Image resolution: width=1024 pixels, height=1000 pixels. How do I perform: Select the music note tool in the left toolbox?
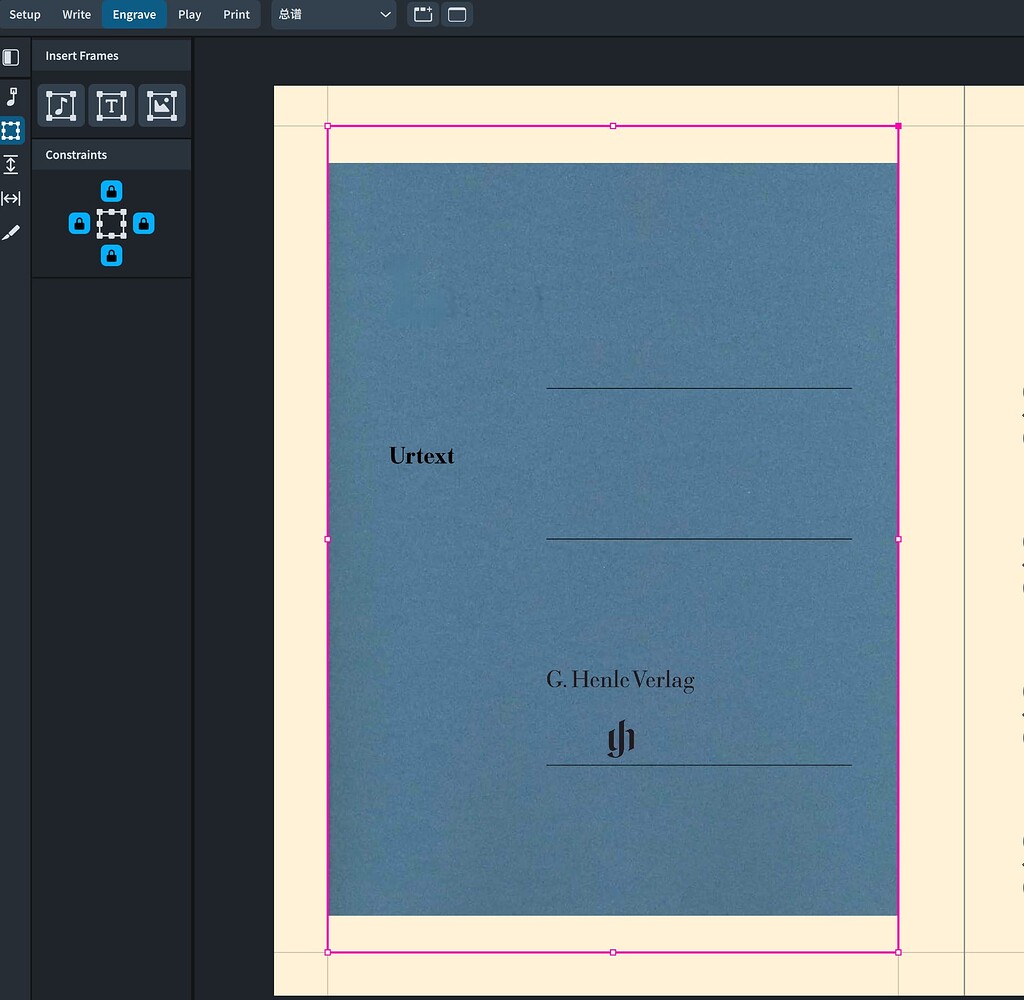click(13, 97)
